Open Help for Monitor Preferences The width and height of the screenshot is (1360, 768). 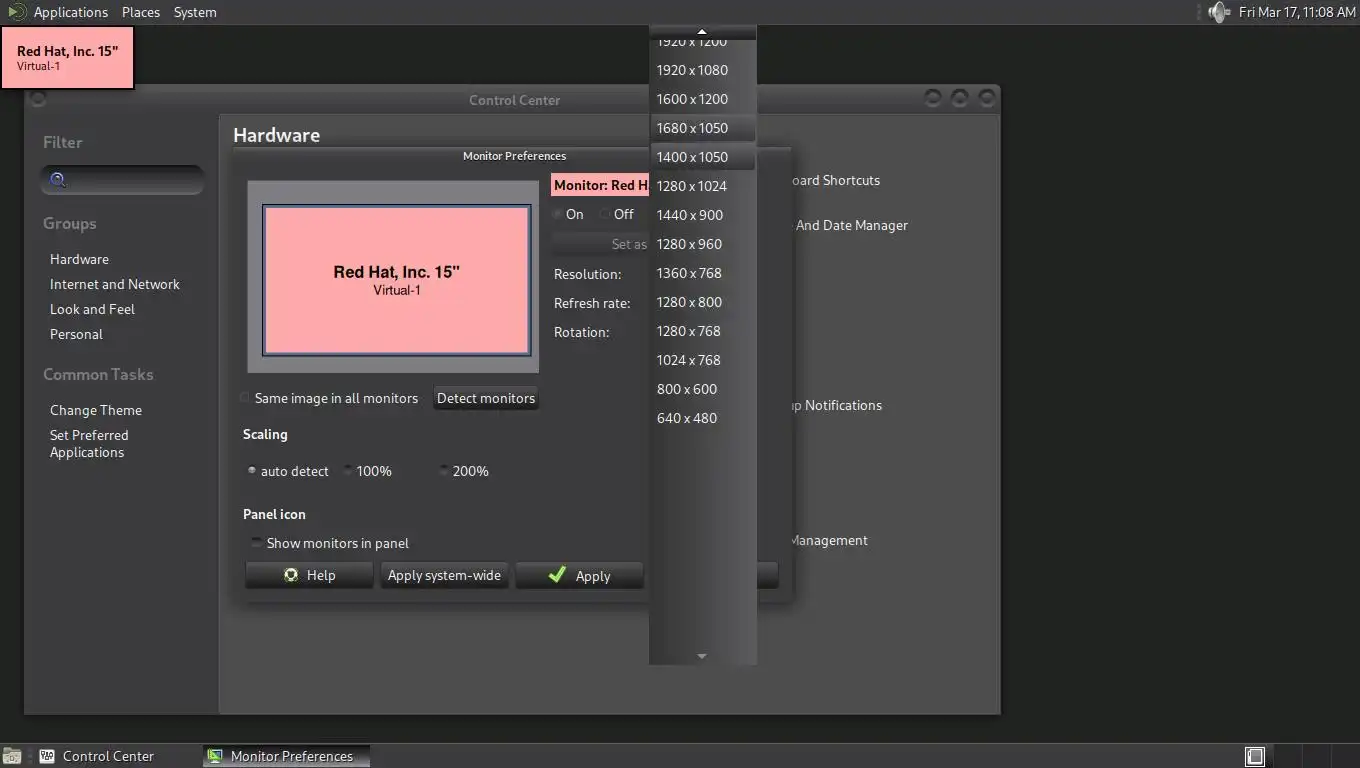click(x=309, y=575)
